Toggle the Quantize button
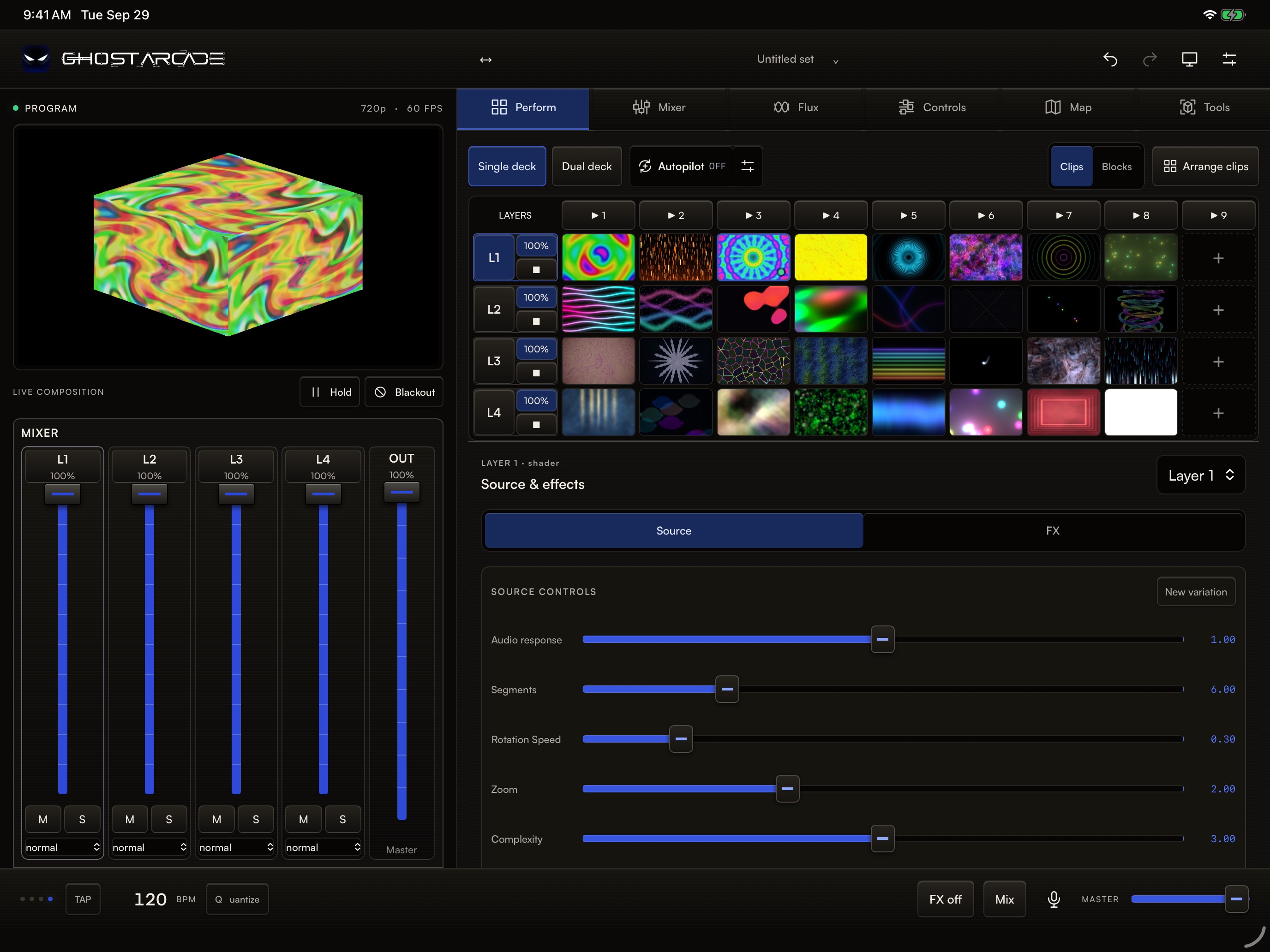Viewport: 1270px width, 952px height. [238, 899]
